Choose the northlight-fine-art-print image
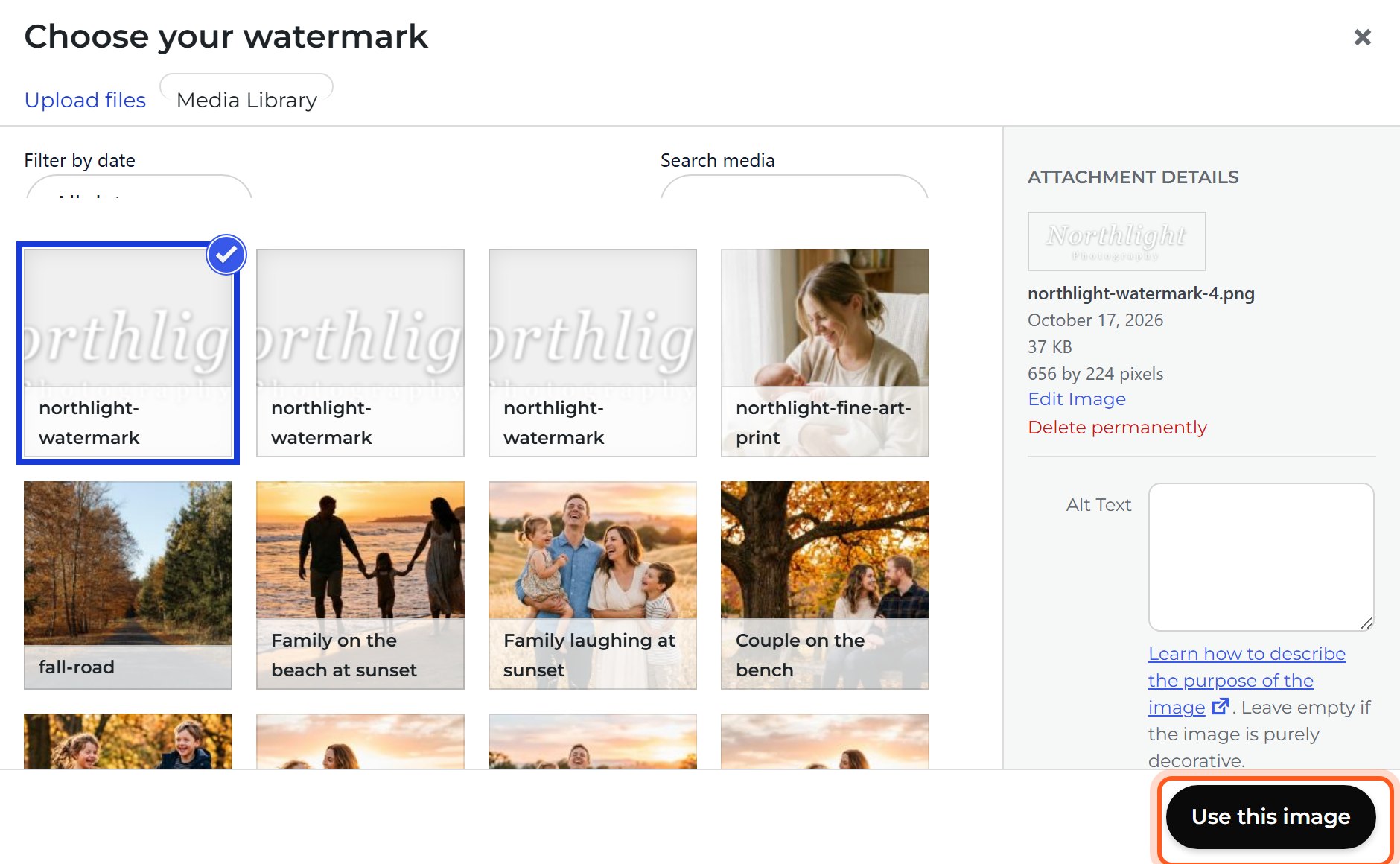Viewport: 1400px width, 864px height. click(x=825, y=353)
